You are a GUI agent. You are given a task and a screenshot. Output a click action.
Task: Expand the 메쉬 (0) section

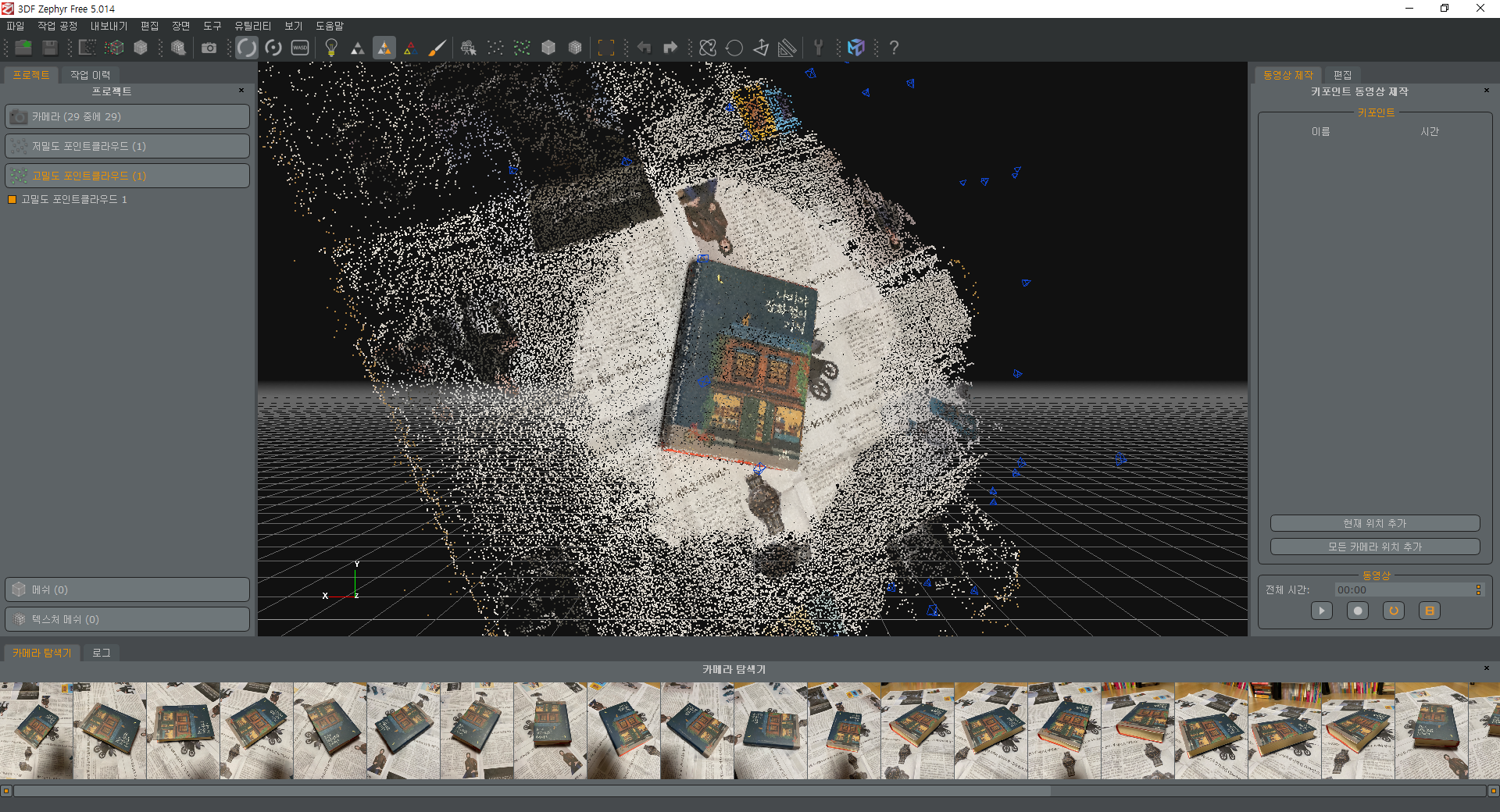point(127,589)
